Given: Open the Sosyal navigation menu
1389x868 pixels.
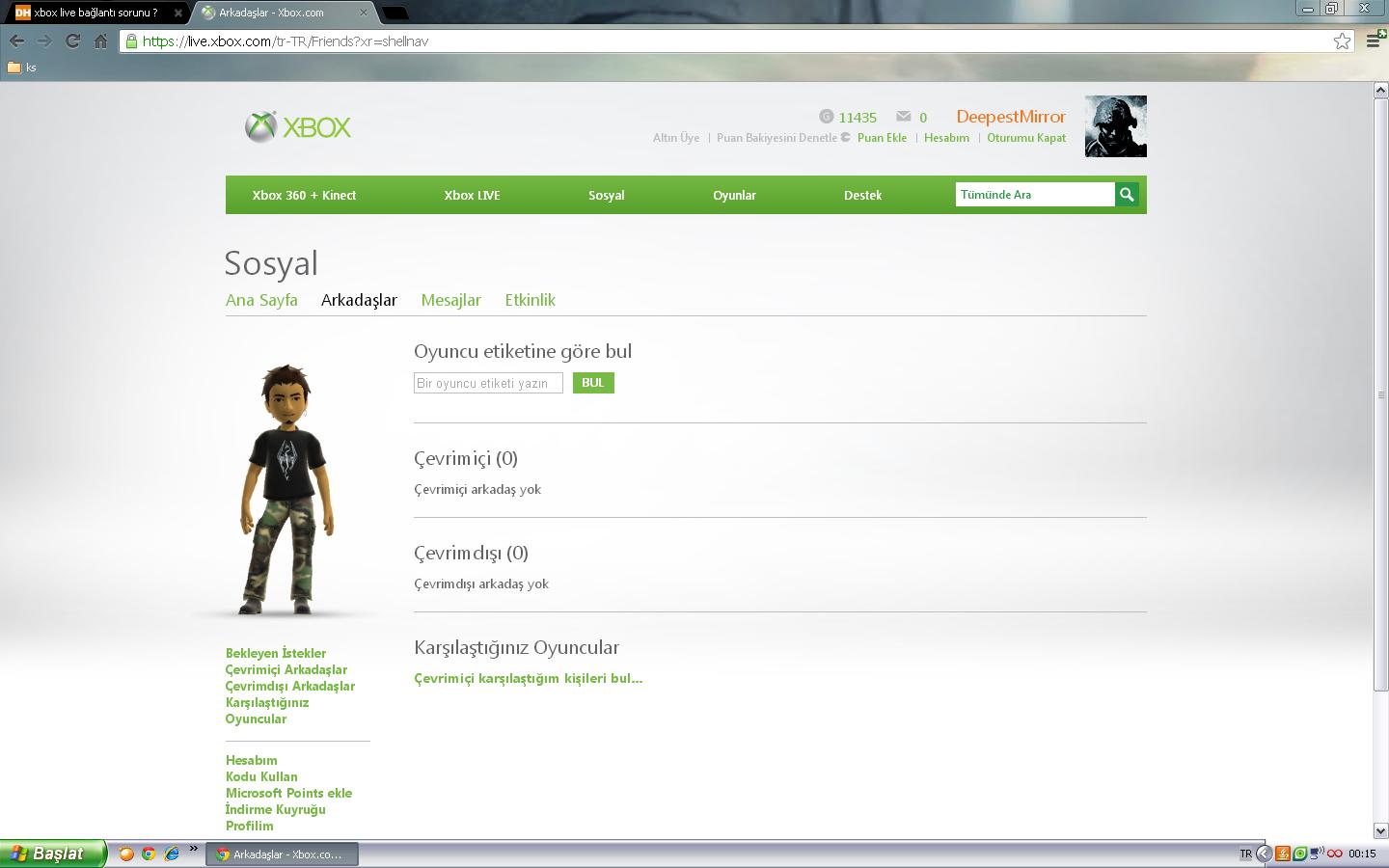Looking at the screenshot, I should point(607,195).
